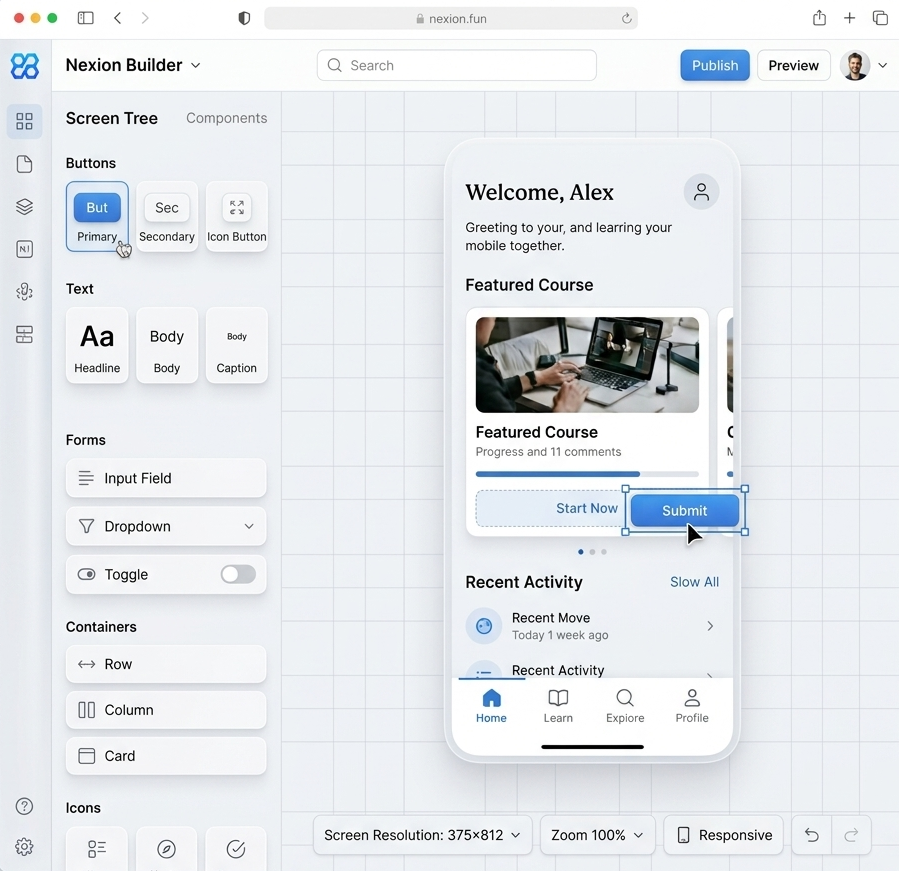
Task: Click the user avatar photo
Action: pos(855,65)
